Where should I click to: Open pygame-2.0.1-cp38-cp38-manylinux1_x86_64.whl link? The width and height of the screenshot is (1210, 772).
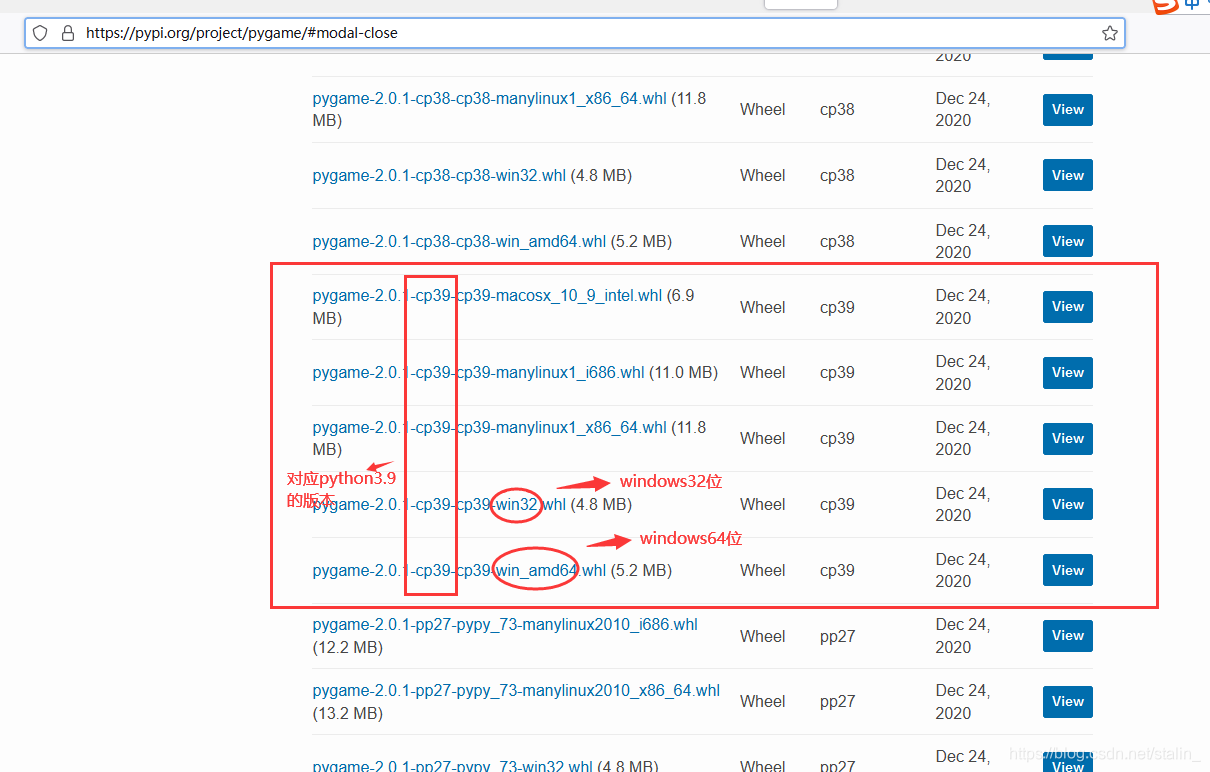489,98
